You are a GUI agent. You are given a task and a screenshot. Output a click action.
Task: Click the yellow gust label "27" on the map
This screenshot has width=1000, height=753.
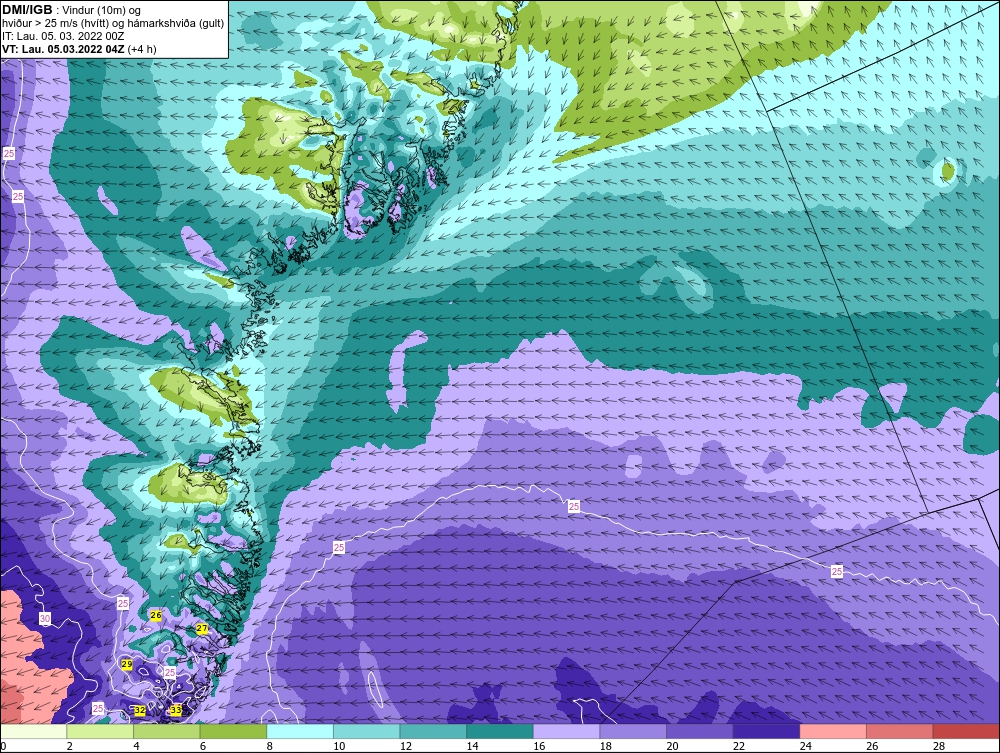(202, 629)
